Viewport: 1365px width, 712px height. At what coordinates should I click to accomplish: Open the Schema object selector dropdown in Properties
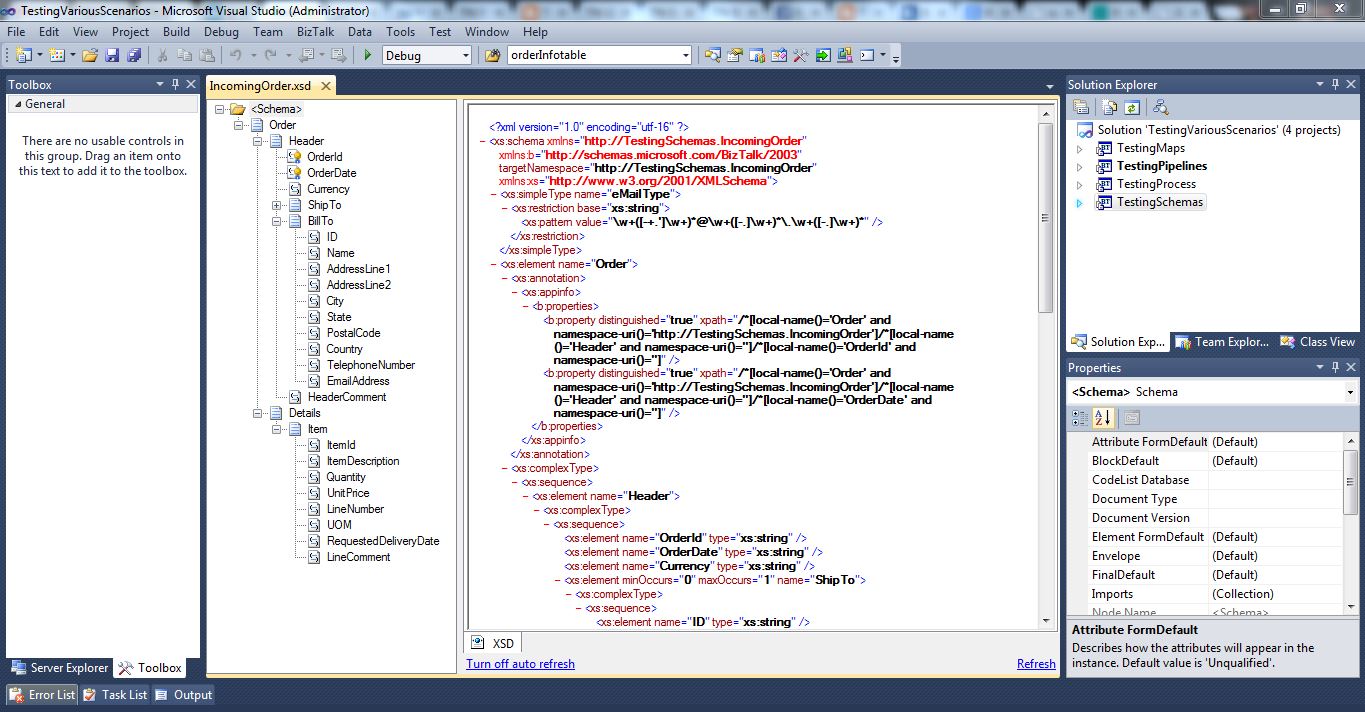coord(1350,392)
